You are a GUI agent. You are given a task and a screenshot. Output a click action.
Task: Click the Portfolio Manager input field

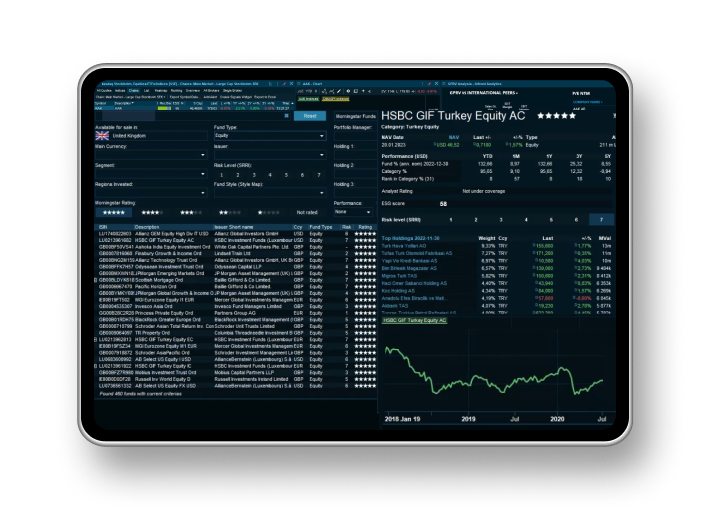(354, 137)
